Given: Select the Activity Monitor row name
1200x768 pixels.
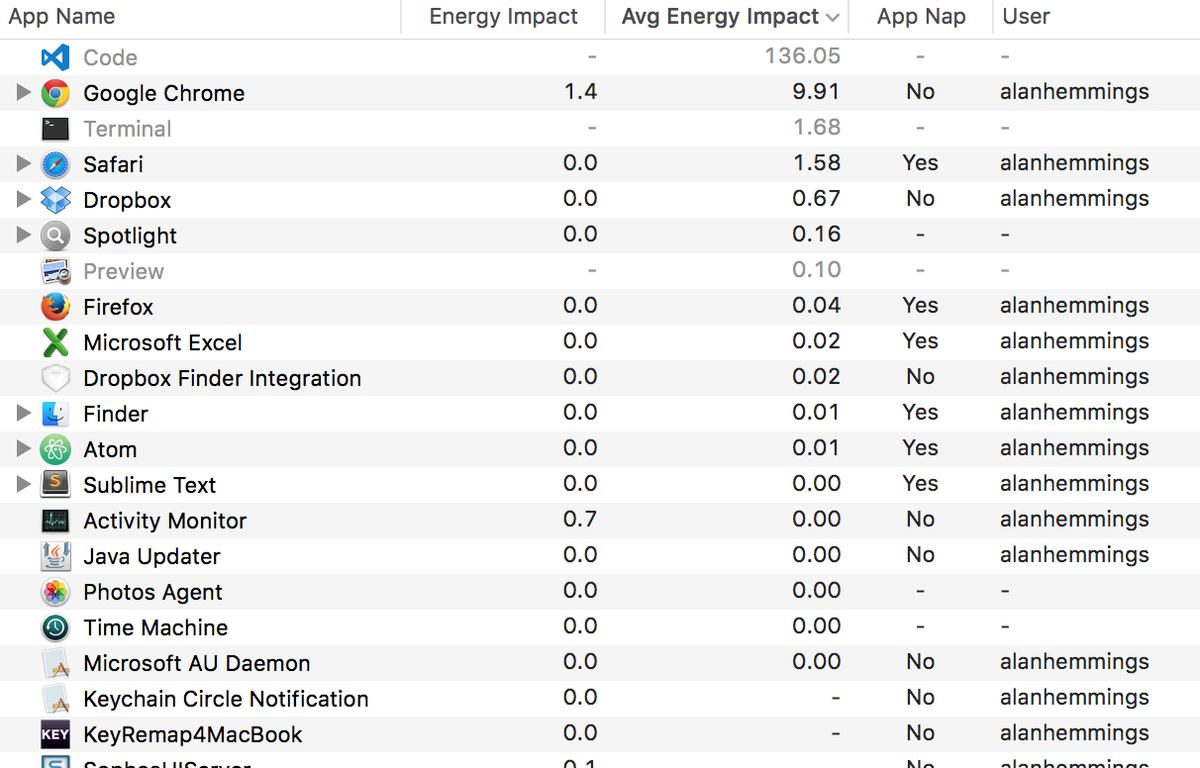Looking at the screenshot, I should 165,521.
